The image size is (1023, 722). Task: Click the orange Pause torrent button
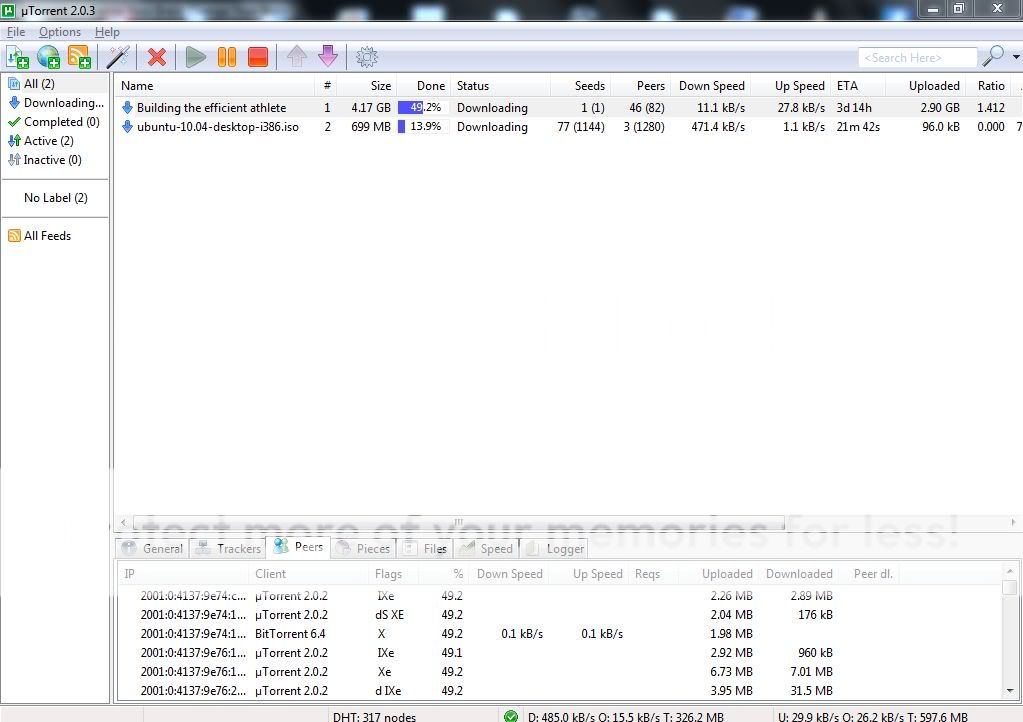pos(226,57)
